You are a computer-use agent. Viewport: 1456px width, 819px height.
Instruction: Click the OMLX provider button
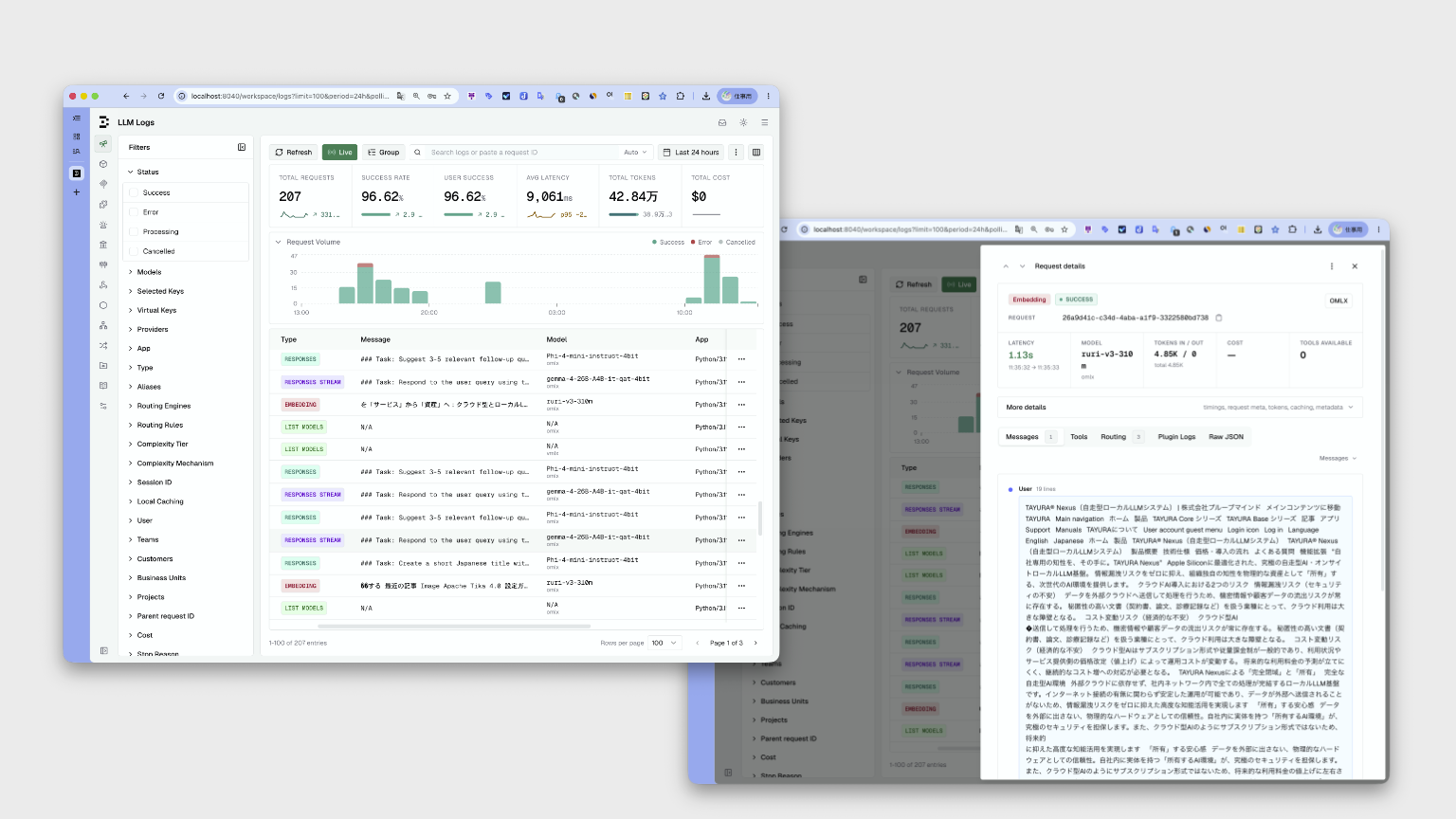[x=1338, y=300]
